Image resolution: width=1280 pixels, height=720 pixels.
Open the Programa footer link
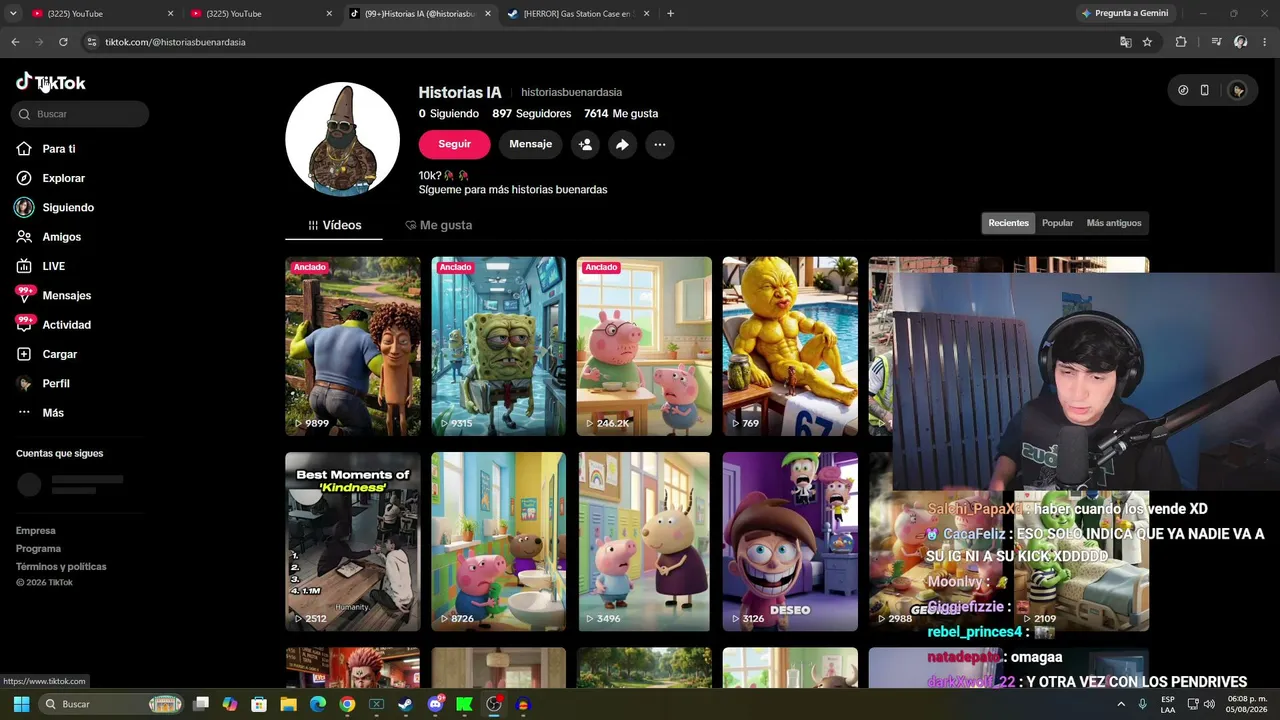pyautogui.click(x=38, y=549)
